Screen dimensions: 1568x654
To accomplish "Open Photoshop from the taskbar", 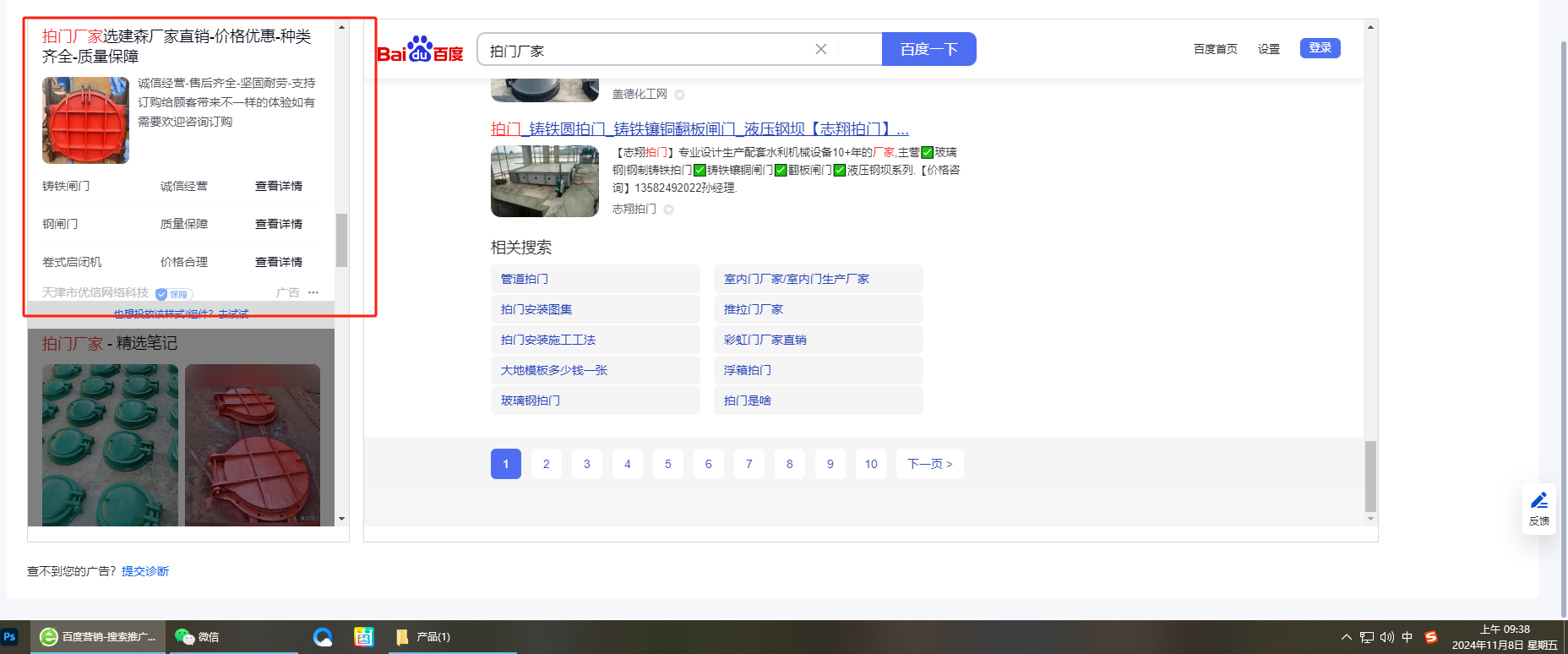I will pos(10,637).
